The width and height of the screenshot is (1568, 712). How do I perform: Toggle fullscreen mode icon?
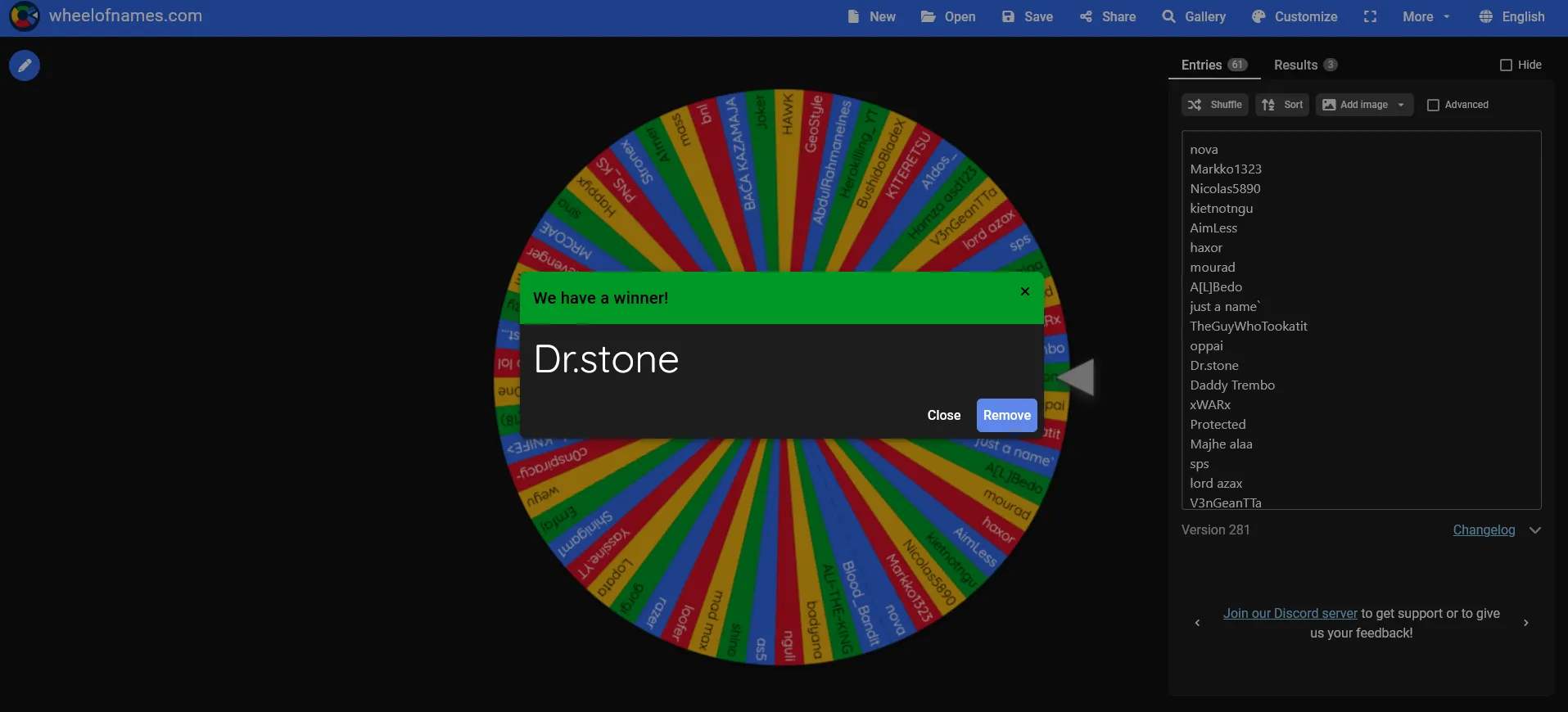[x=1370, y=16]
